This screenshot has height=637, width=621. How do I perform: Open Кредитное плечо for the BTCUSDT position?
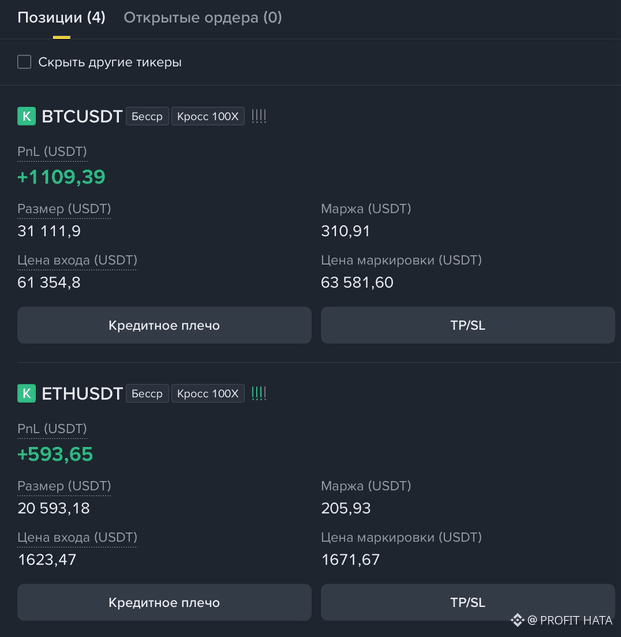click(x=164, y=325)
